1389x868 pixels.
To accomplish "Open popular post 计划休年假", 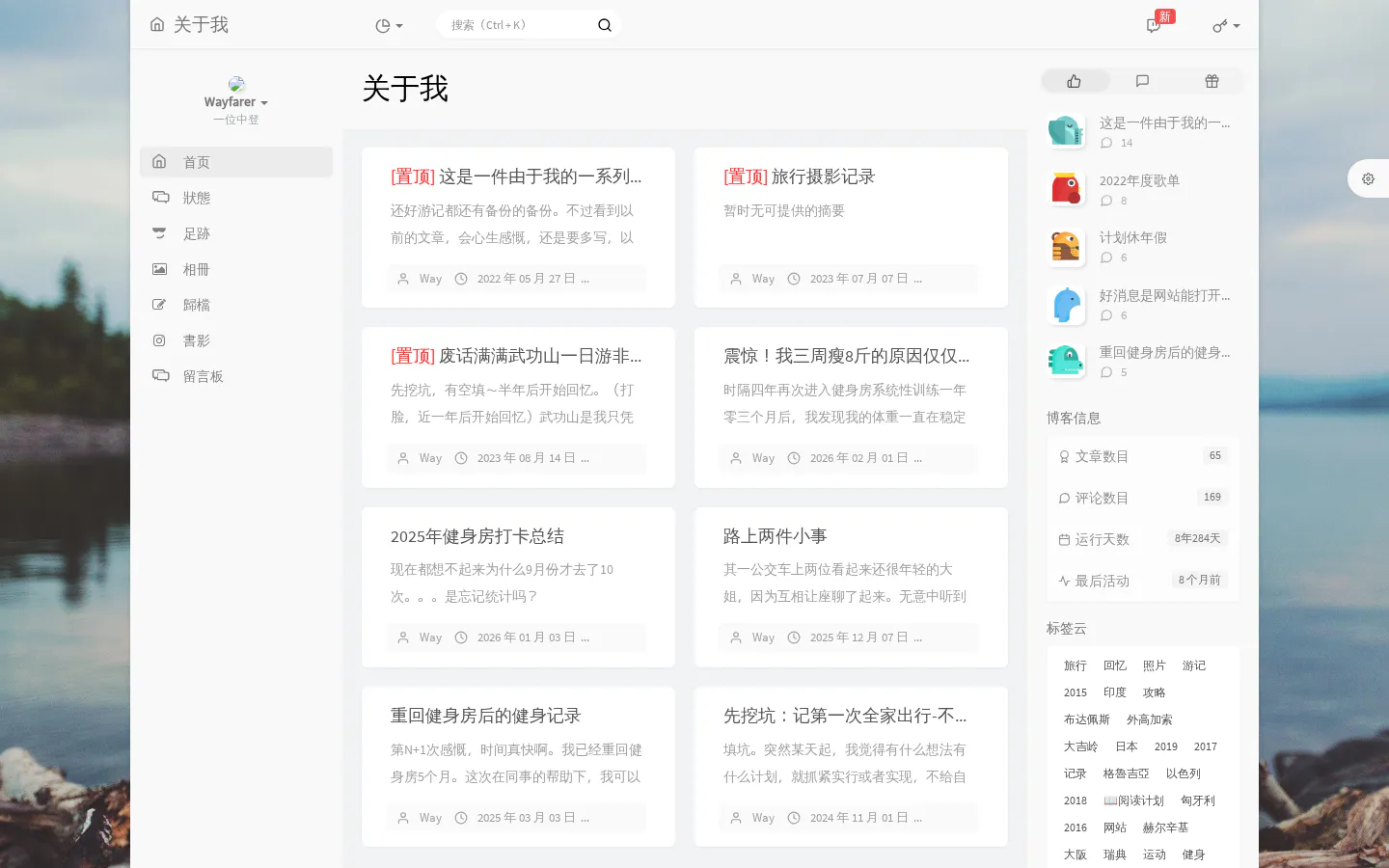I will (x=1133, y=237).
